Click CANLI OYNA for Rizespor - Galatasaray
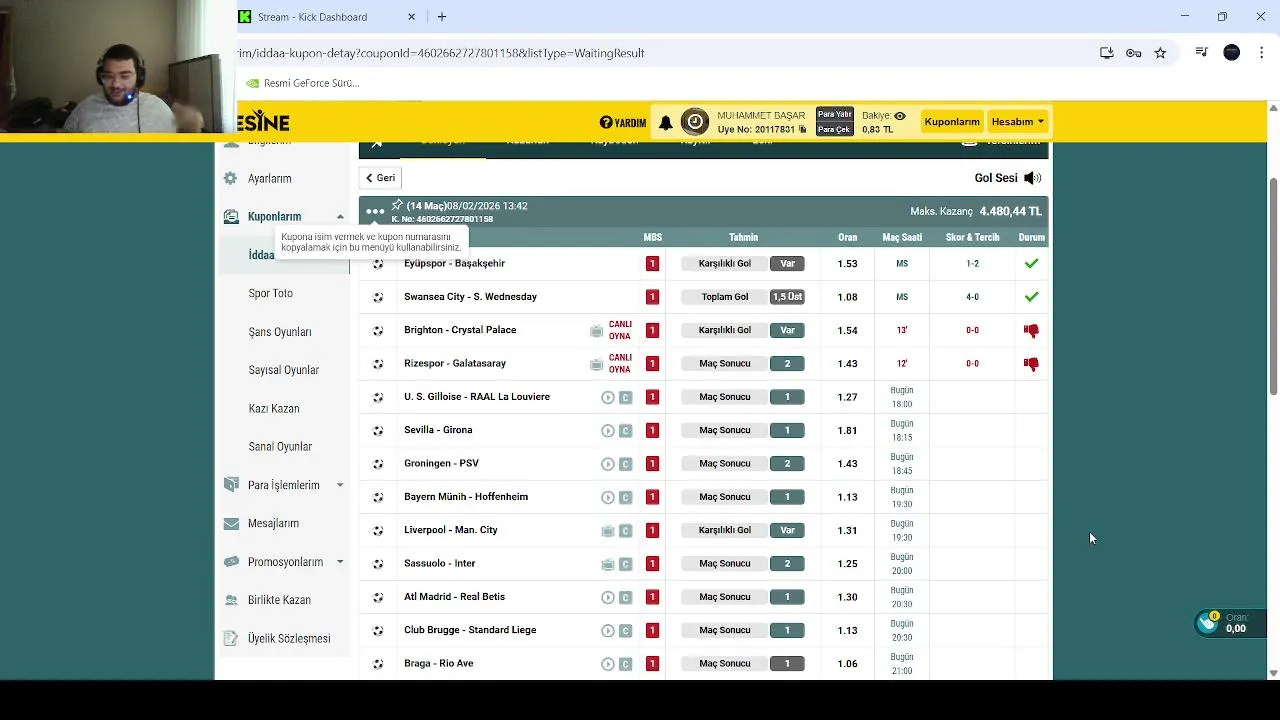 click(620, 363)
